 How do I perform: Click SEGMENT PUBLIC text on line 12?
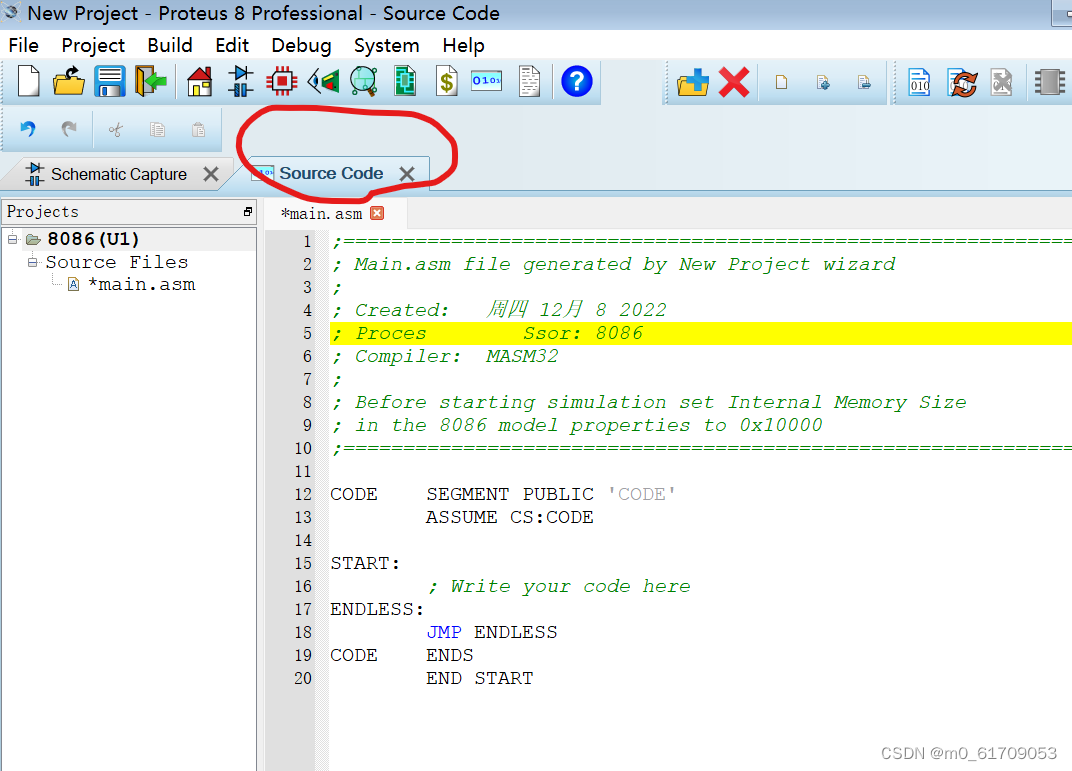click(510, 494)
